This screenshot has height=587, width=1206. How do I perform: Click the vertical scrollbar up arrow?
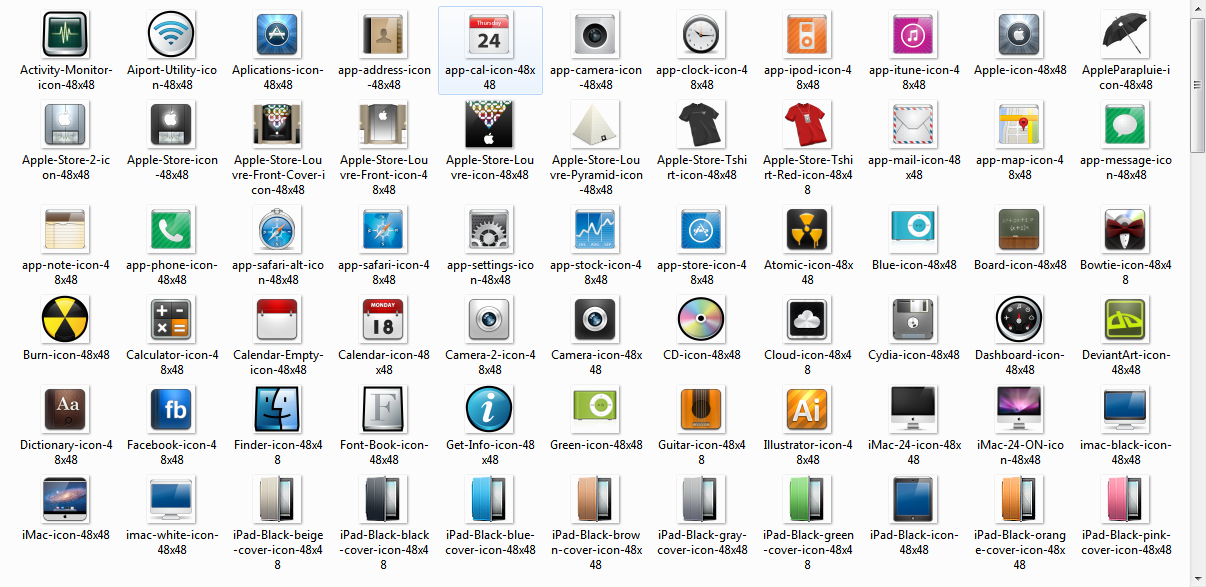pos(1197,10)
